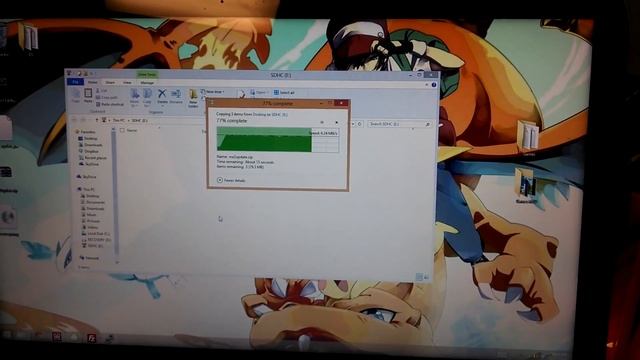Click Copy path in the ribbon
This screenshot has height=360, width=640.
click(x=107, y=97)
